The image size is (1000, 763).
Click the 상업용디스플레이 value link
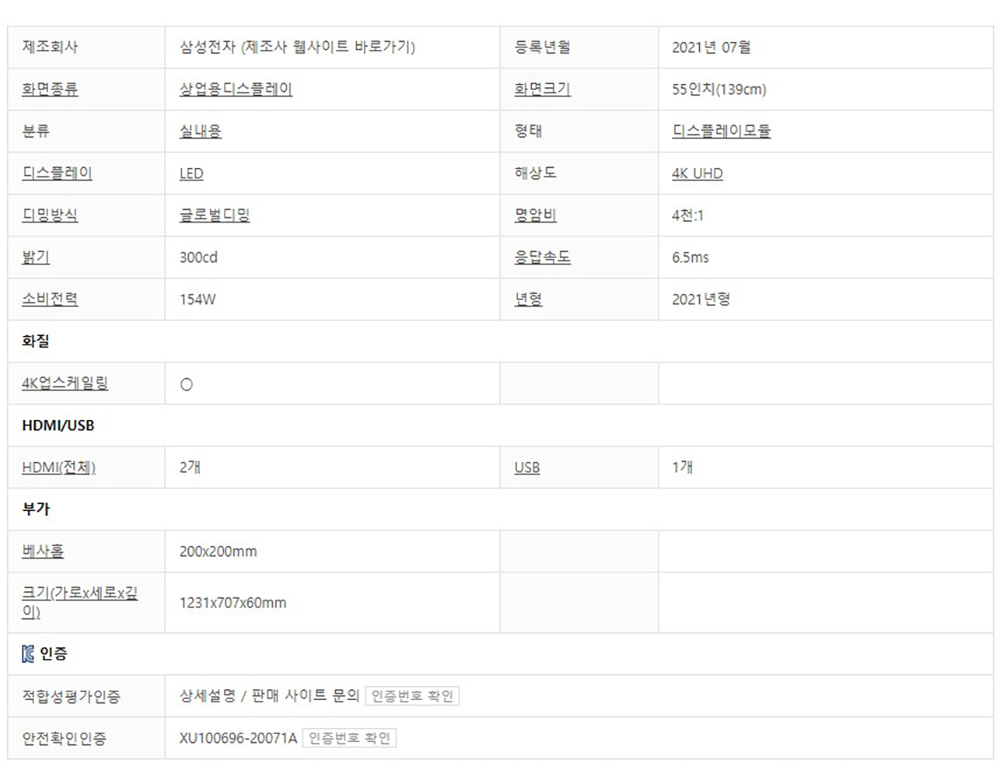(236, 89)
